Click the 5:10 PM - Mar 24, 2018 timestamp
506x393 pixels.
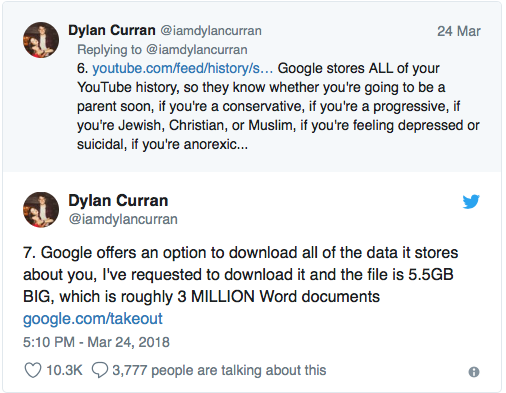96,342
